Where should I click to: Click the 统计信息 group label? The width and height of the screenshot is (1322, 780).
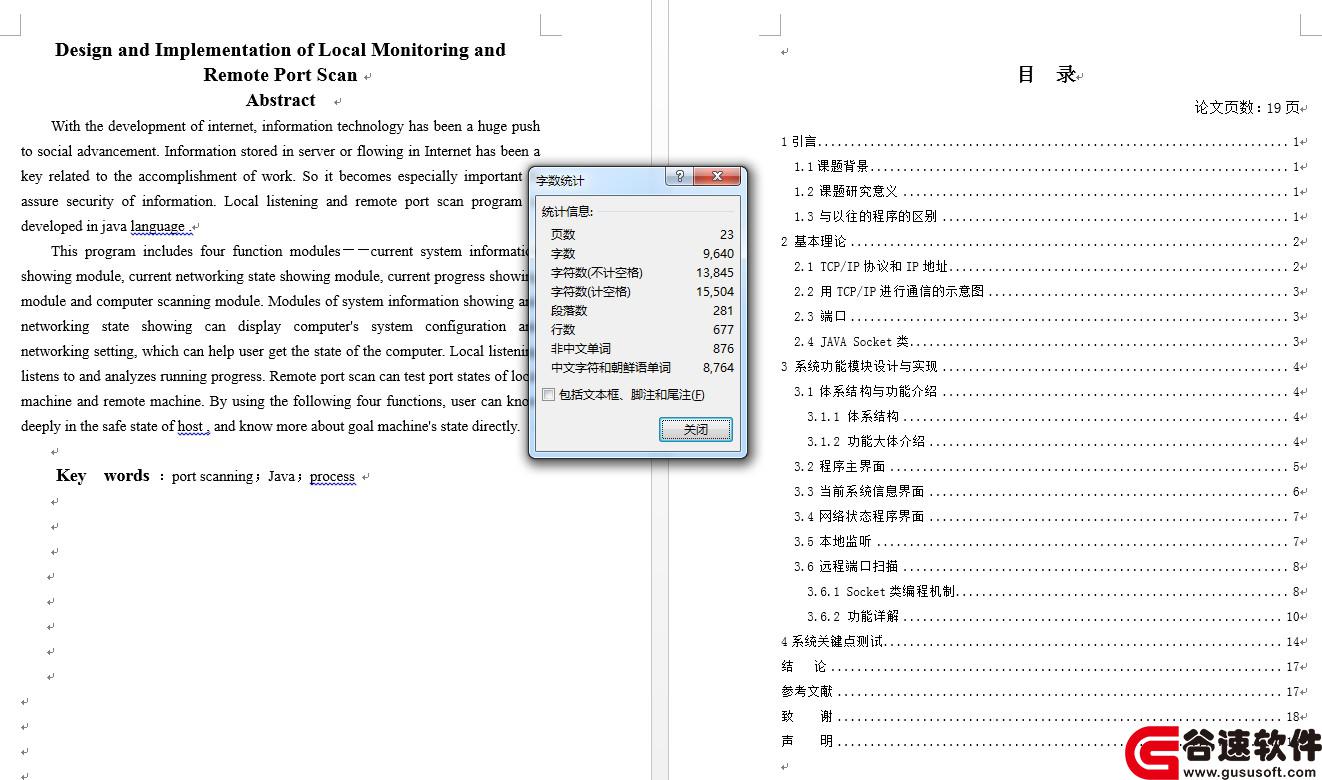(568, 212)
